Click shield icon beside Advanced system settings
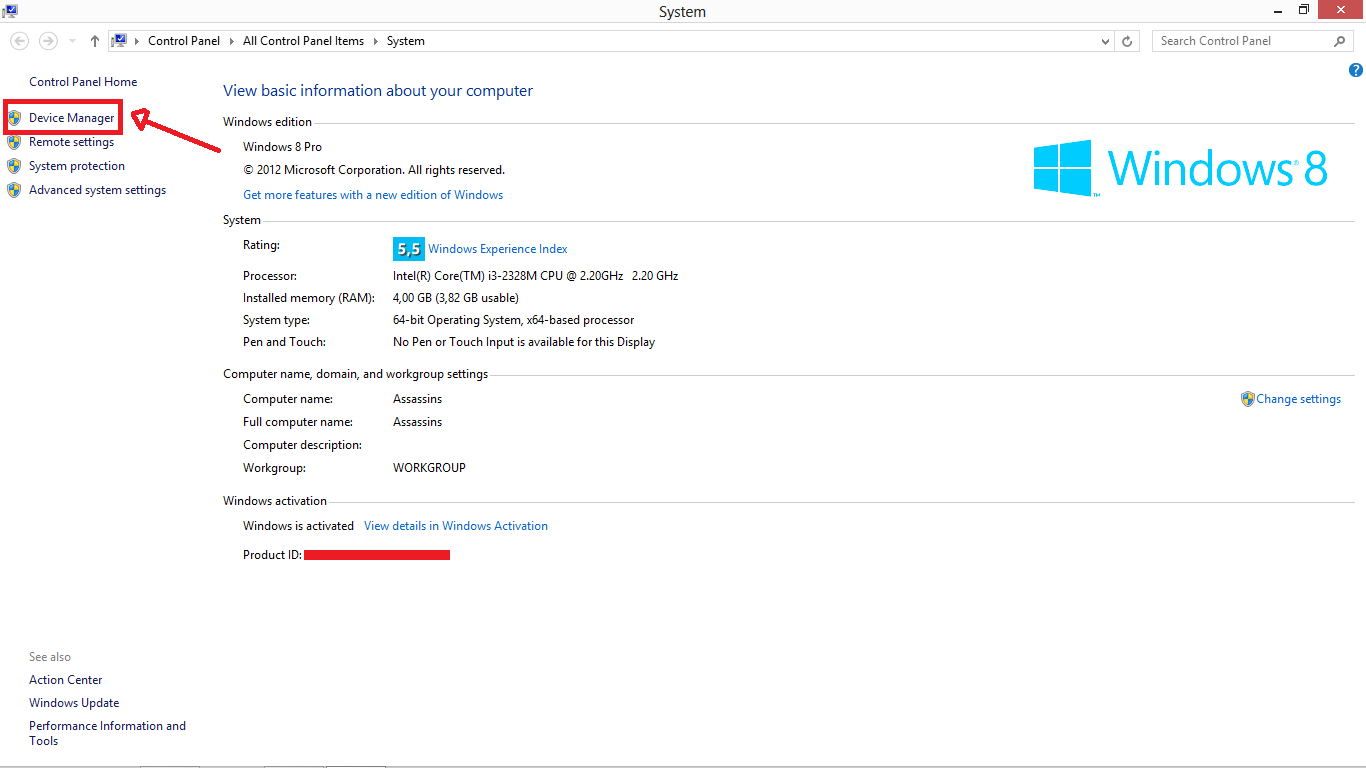 [14, 190]
